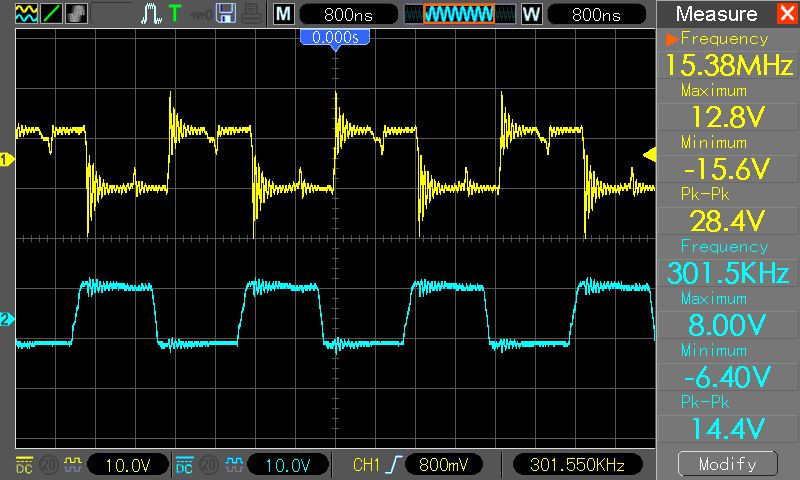
Task: Click the orange arrow beside Frequency
Action: point(672,39)
